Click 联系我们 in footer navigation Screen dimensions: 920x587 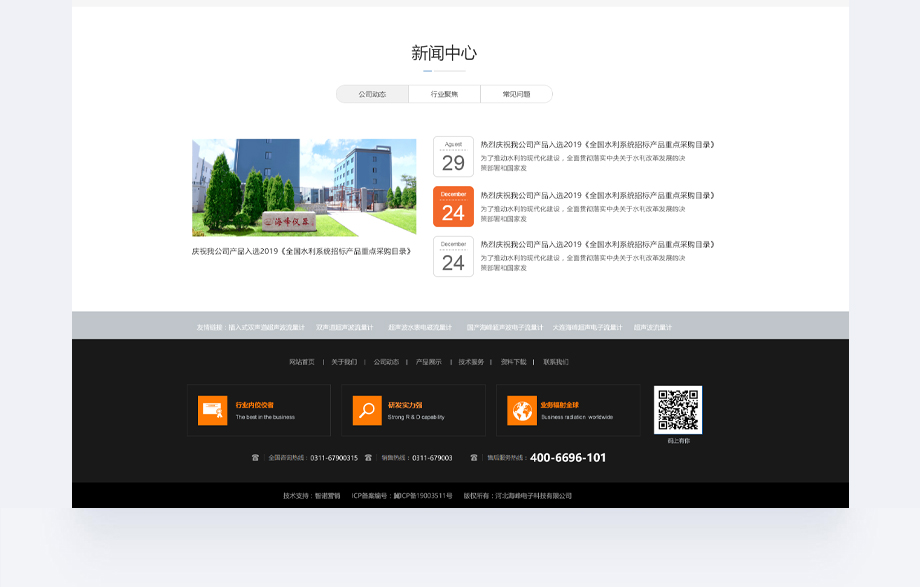coord(556,362)
